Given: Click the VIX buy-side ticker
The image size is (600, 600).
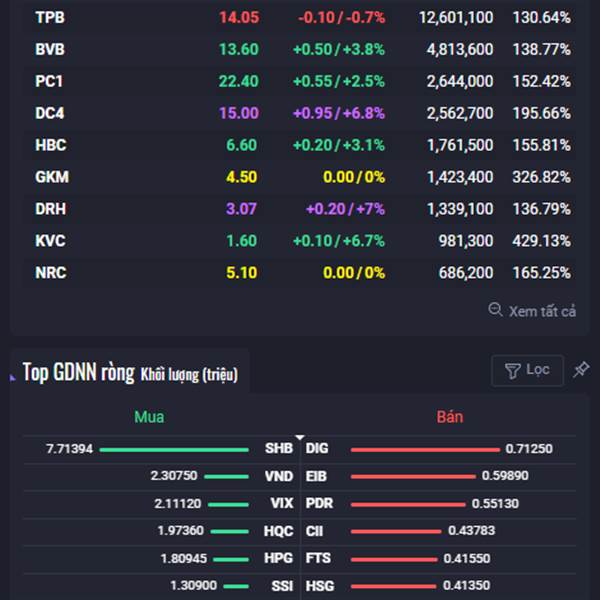Looking at the screenshot, I should [x=282, y=503].
